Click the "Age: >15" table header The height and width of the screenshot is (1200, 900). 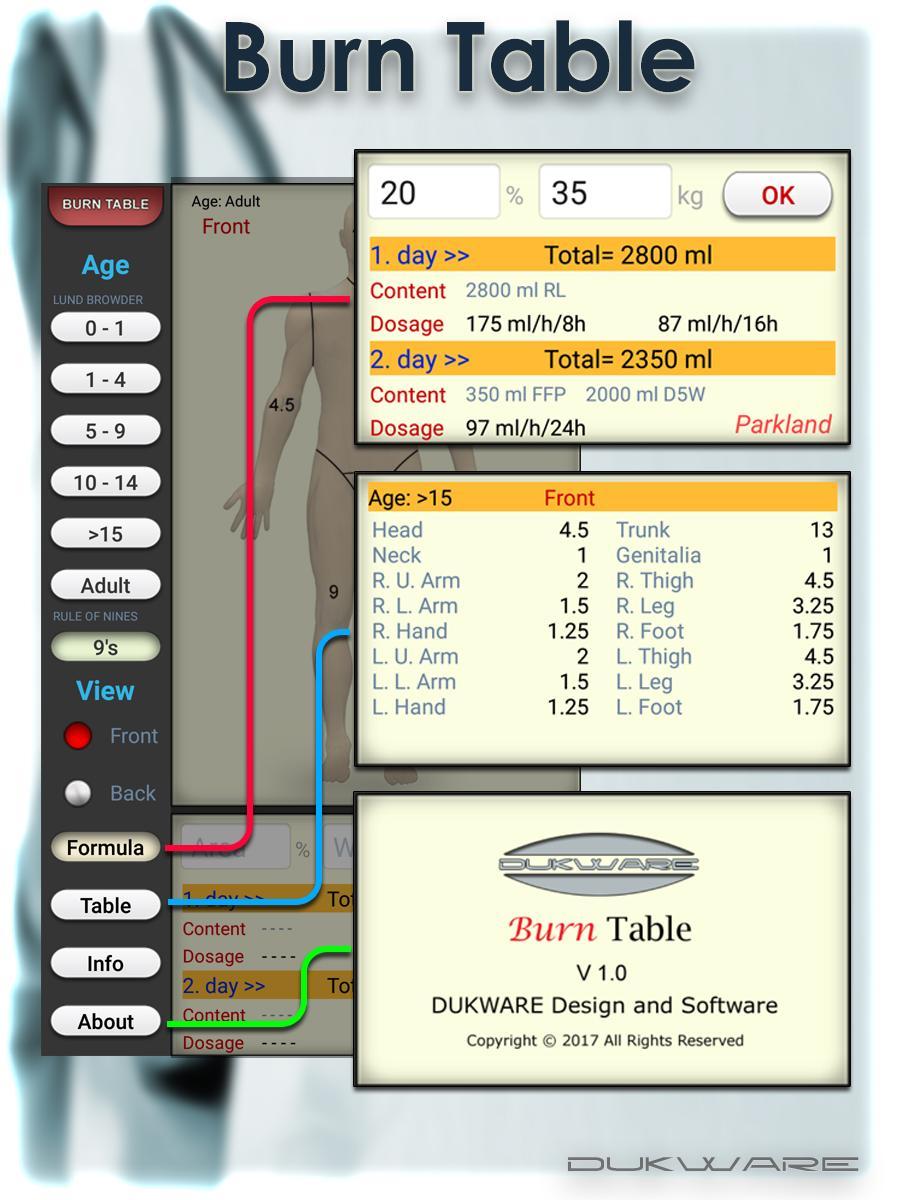coord(411,498)
